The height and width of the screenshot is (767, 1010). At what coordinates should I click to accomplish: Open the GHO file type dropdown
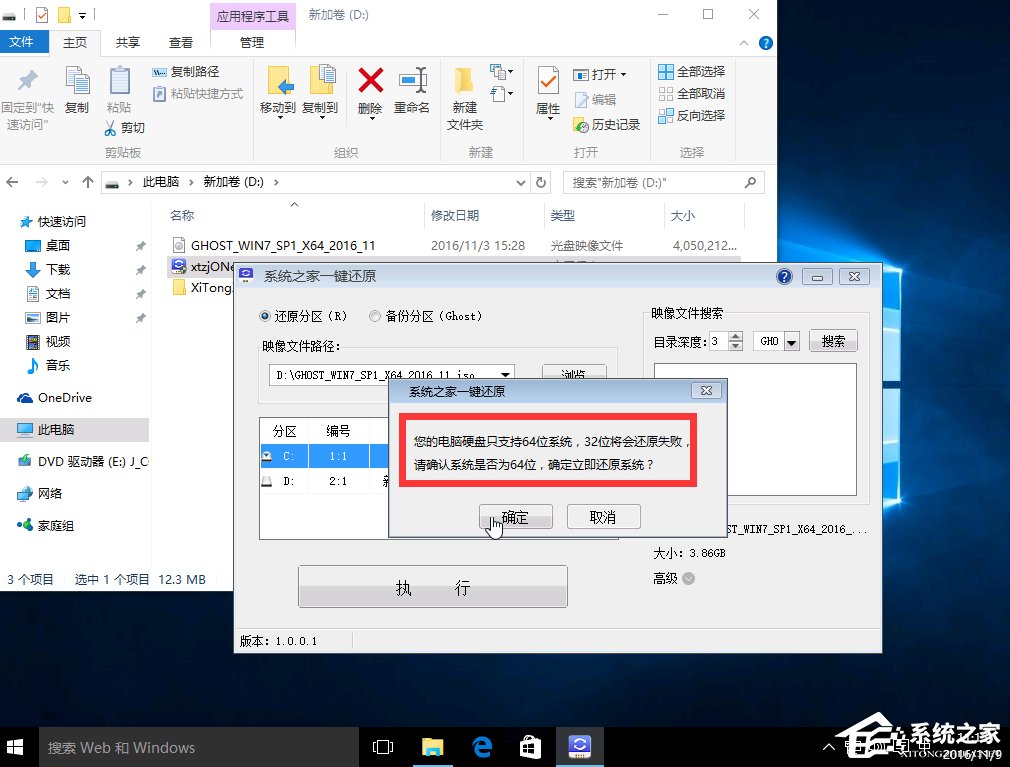[x=793, y=340]
